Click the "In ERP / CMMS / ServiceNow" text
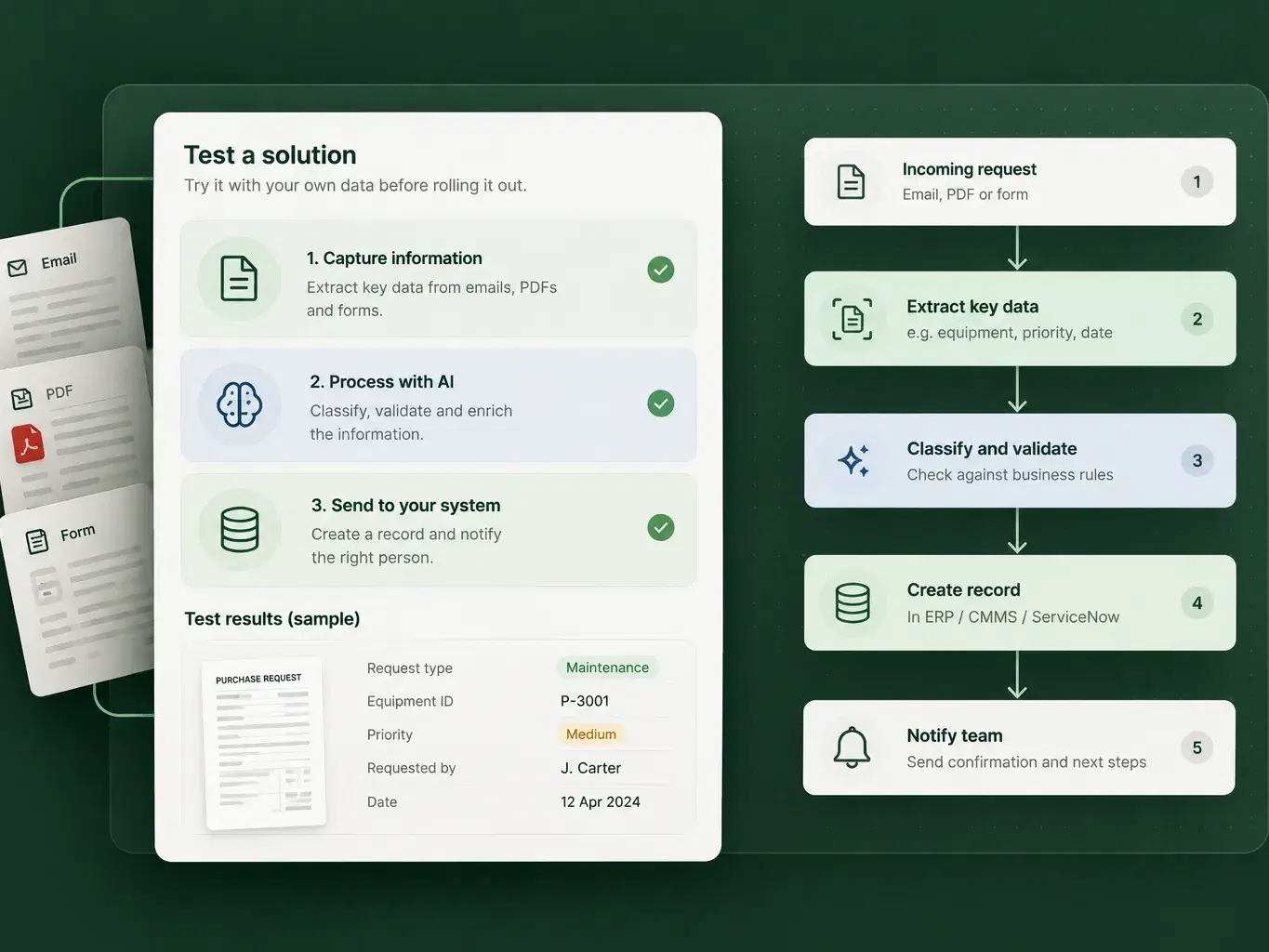 1013,616
